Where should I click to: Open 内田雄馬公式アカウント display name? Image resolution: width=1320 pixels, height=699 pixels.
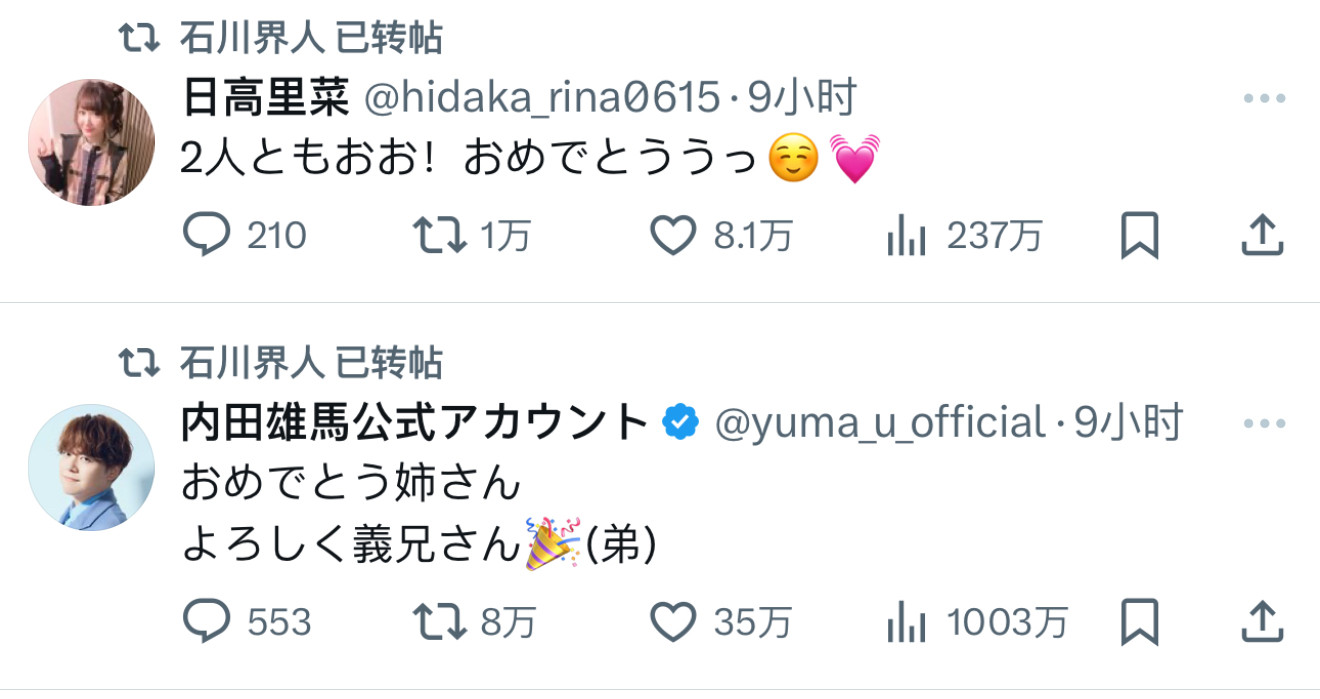415,422
